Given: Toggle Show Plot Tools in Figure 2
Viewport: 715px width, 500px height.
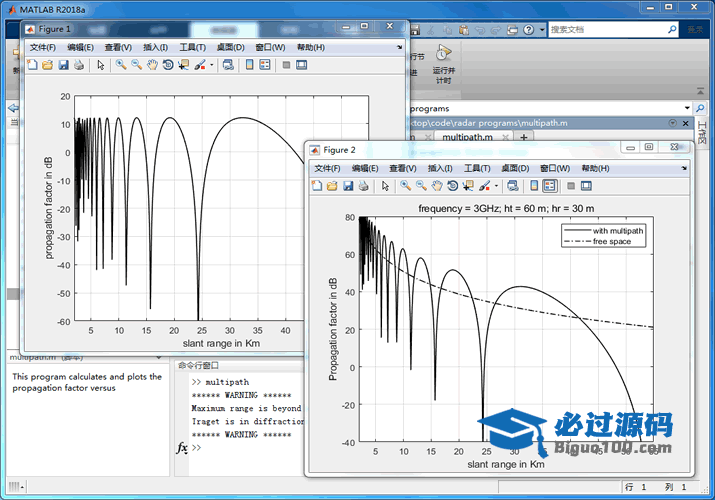Looking at the screenshot, I should coord(586,186).
